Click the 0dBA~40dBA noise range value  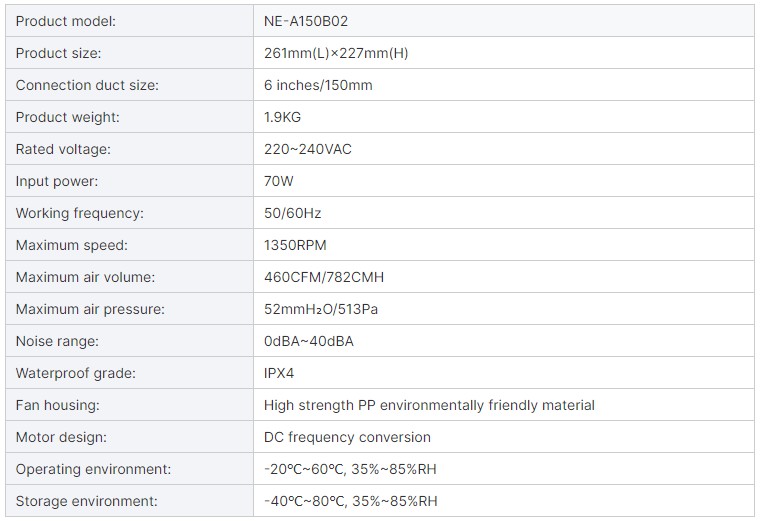point(309,341)
